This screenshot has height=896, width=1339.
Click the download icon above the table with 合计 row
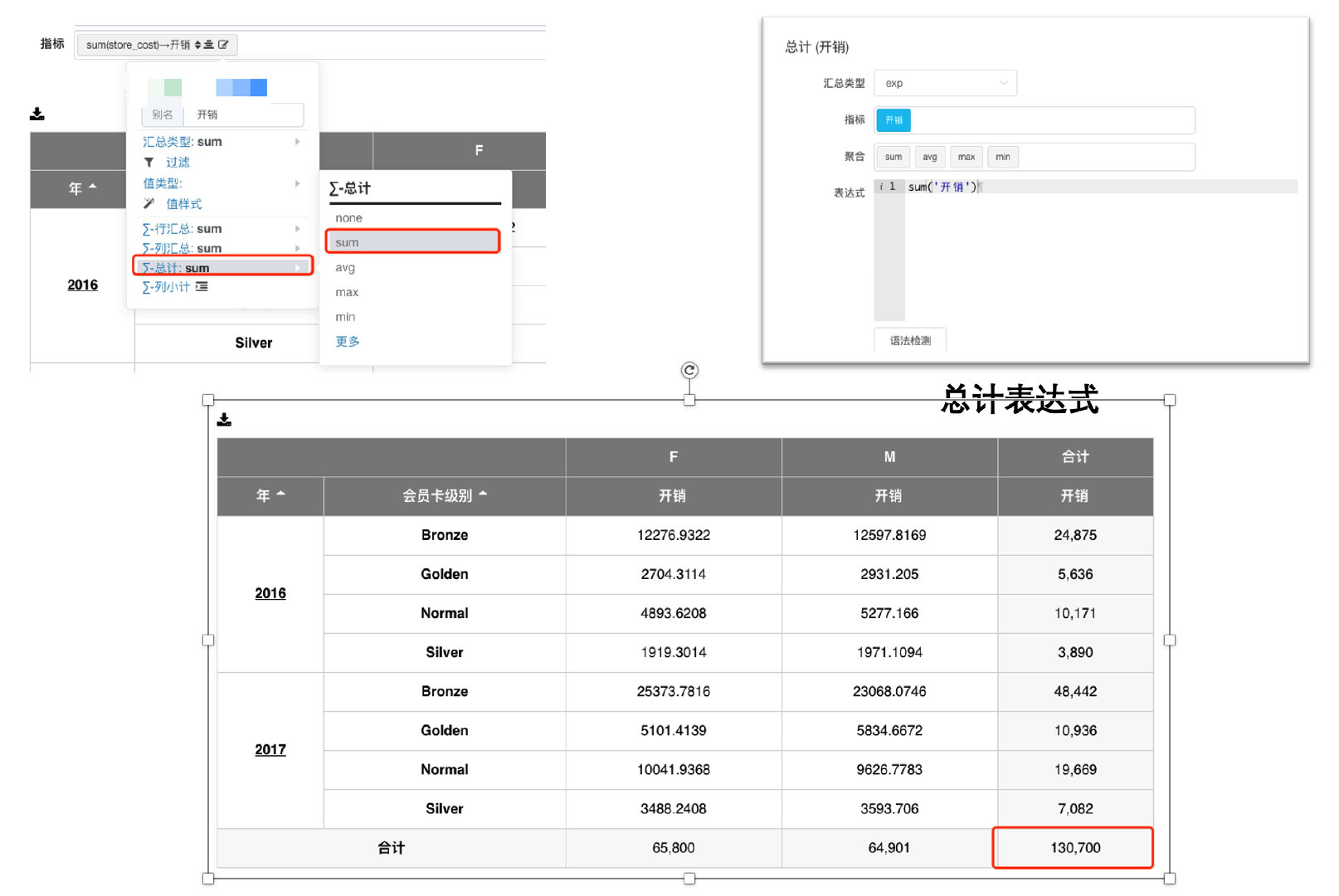(224, 420)
